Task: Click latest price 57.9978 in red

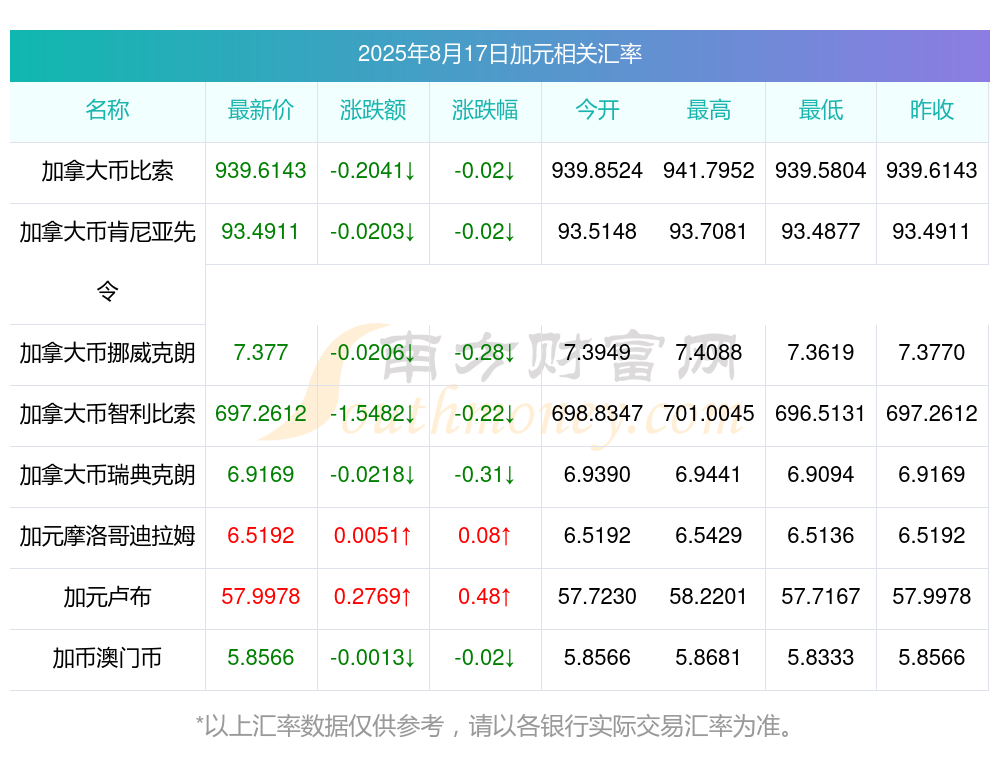Action: [261, 597]
